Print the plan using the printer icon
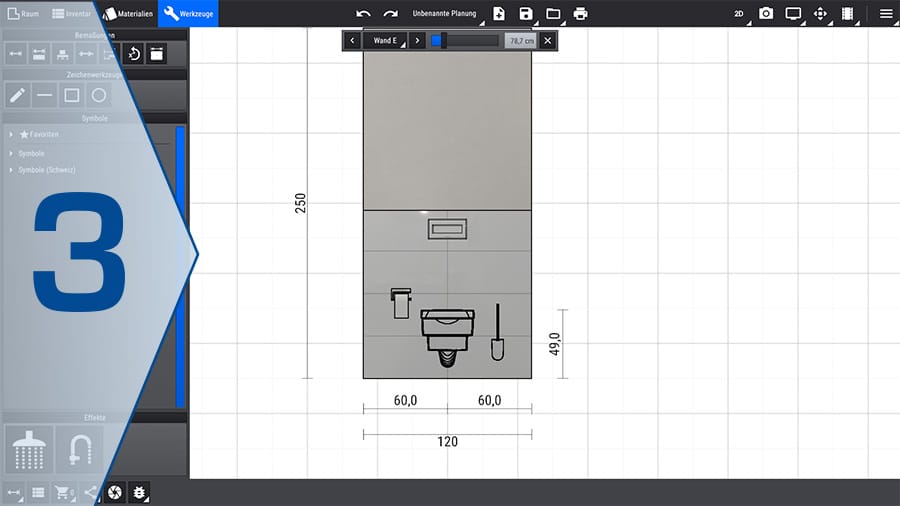The height and width of the screenshot is (506, 900). click(580, 13)
